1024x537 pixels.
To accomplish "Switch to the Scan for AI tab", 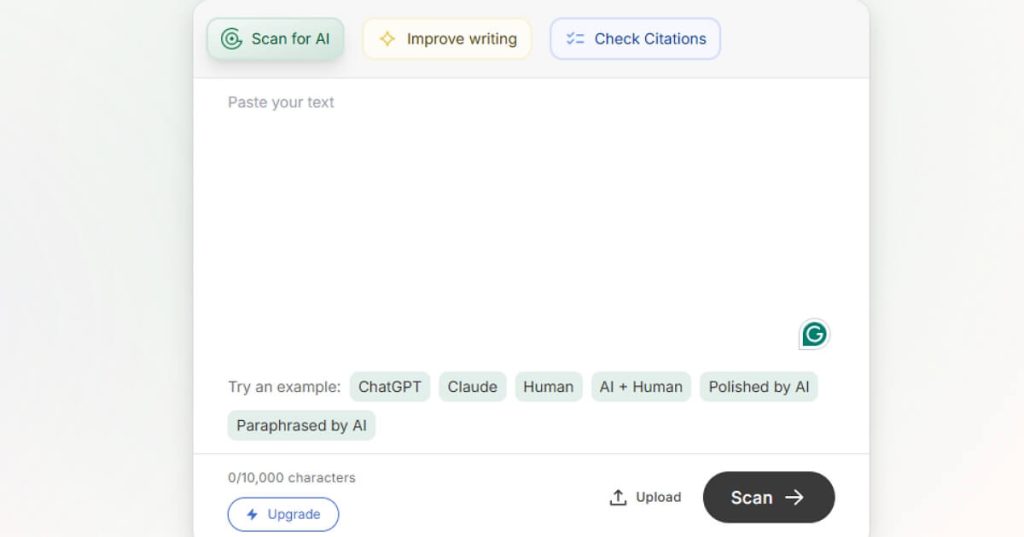I will point(276,39).
